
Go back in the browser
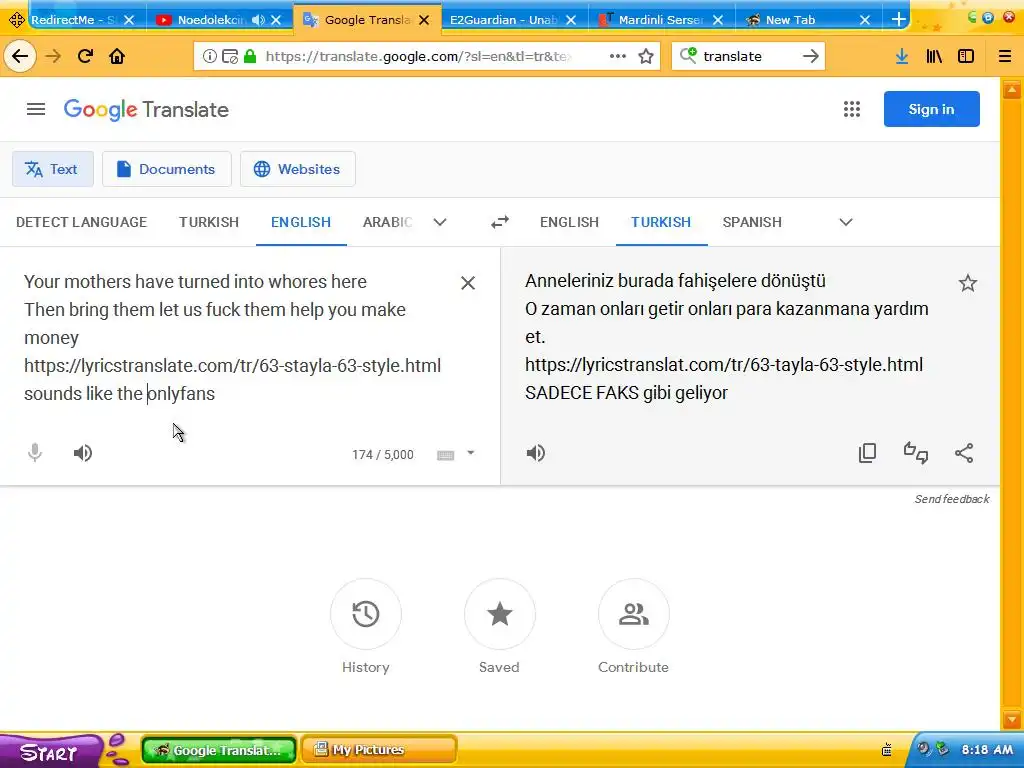(x=20, y=56)
